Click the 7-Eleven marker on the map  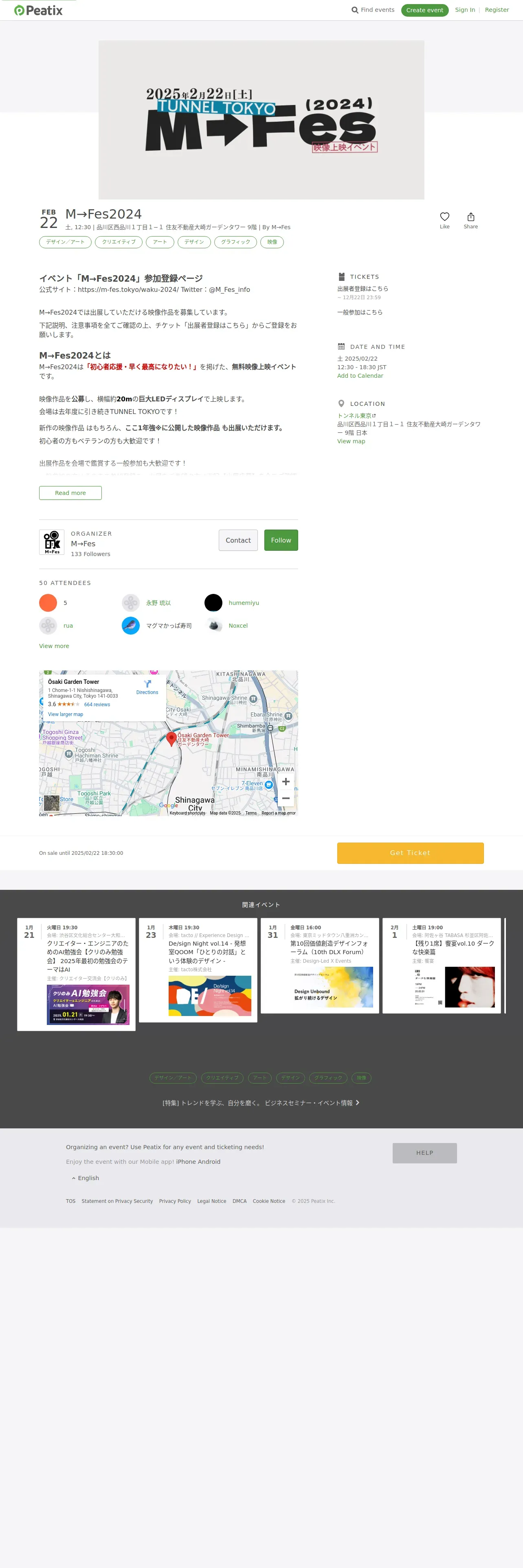[x=268, y=784]
